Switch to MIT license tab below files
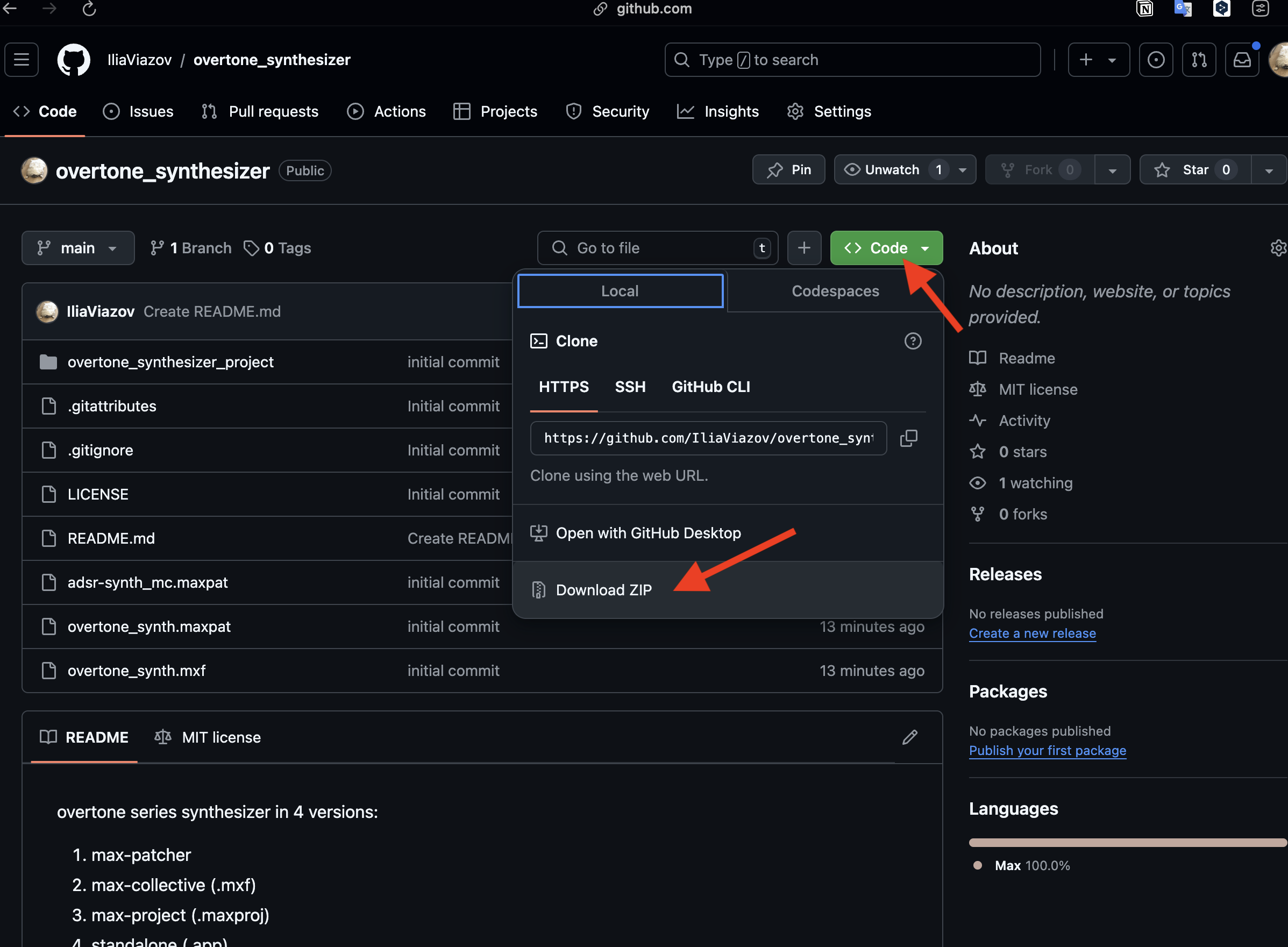 tap(208, 737)
